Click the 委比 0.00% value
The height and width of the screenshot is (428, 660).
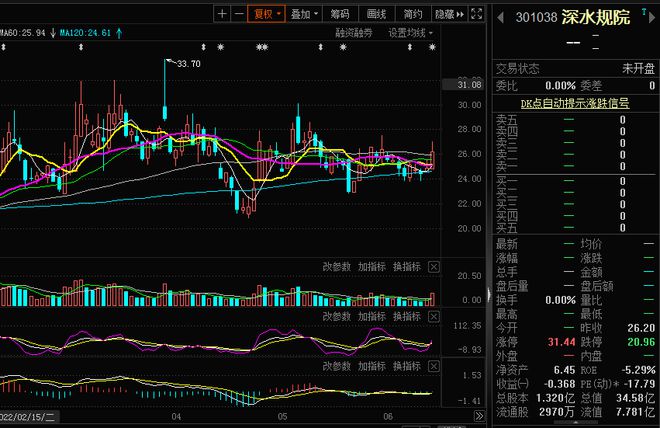point(560,86)
